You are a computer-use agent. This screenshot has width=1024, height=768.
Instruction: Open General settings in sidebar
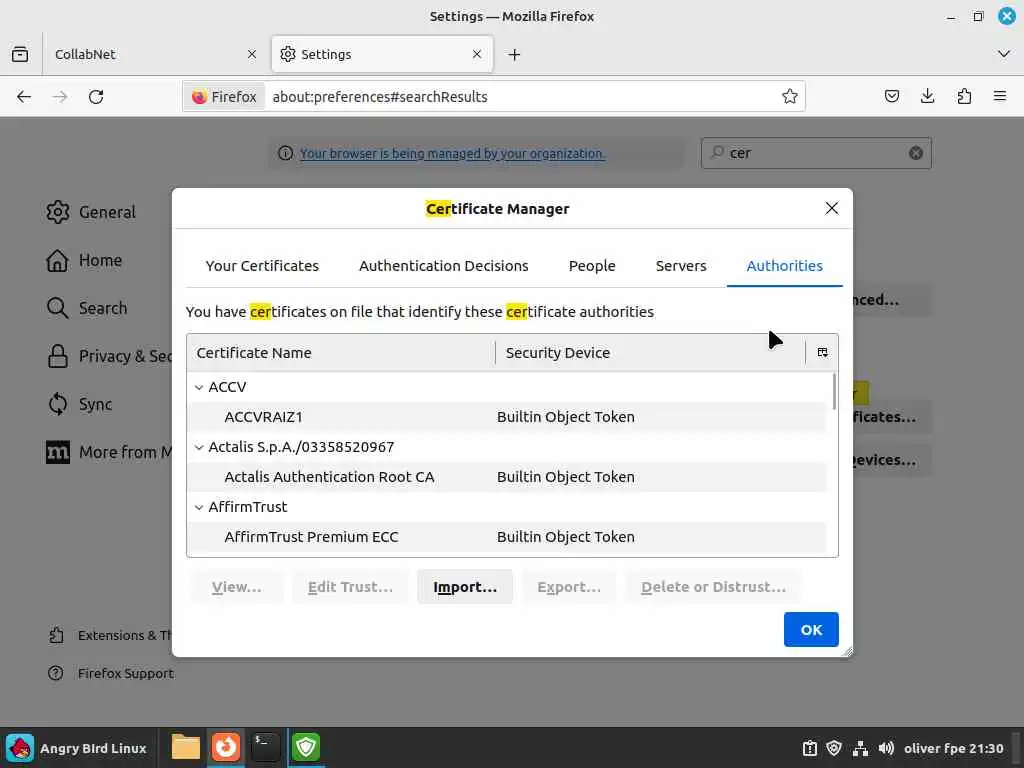click(91, 212)
